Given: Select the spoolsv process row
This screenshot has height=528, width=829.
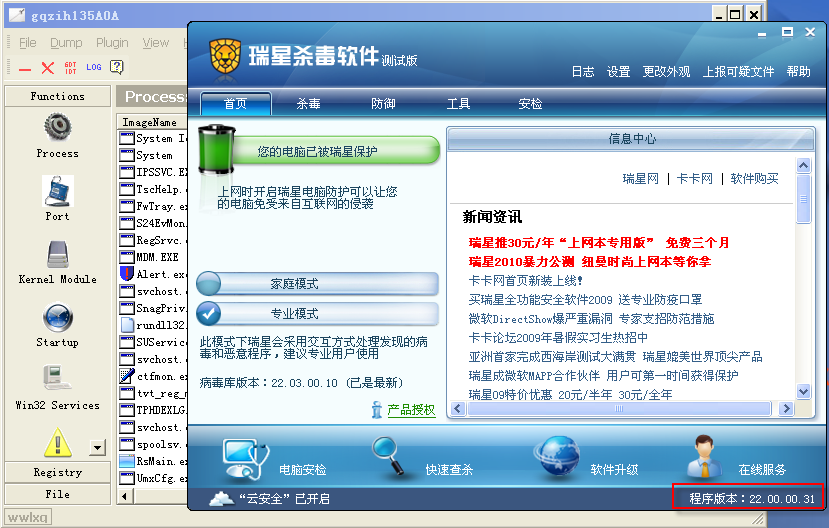Looking at the screenshot, I should [153, 444].
